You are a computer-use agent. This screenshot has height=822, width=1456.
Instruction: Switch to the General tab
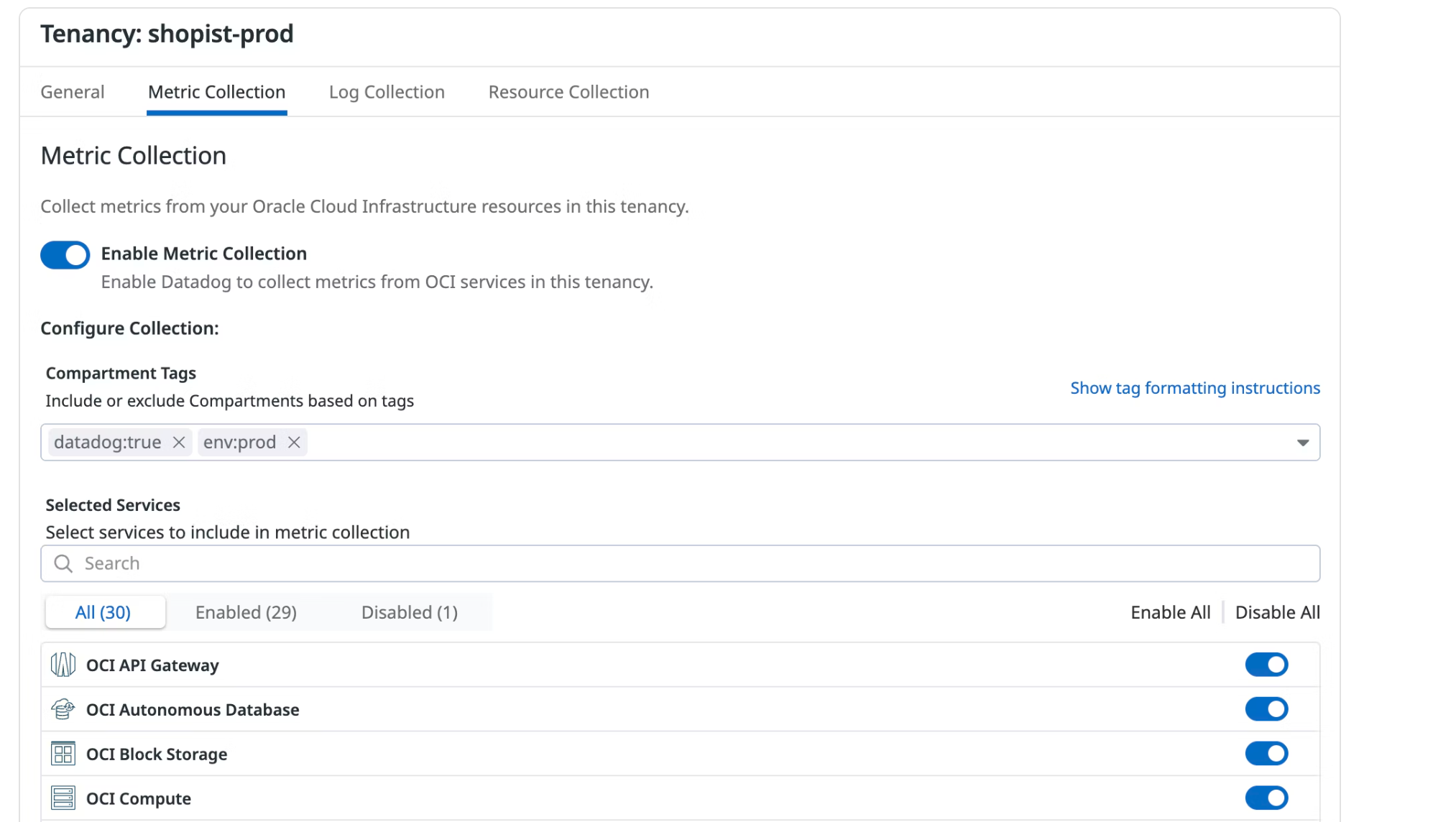point(72,92)
